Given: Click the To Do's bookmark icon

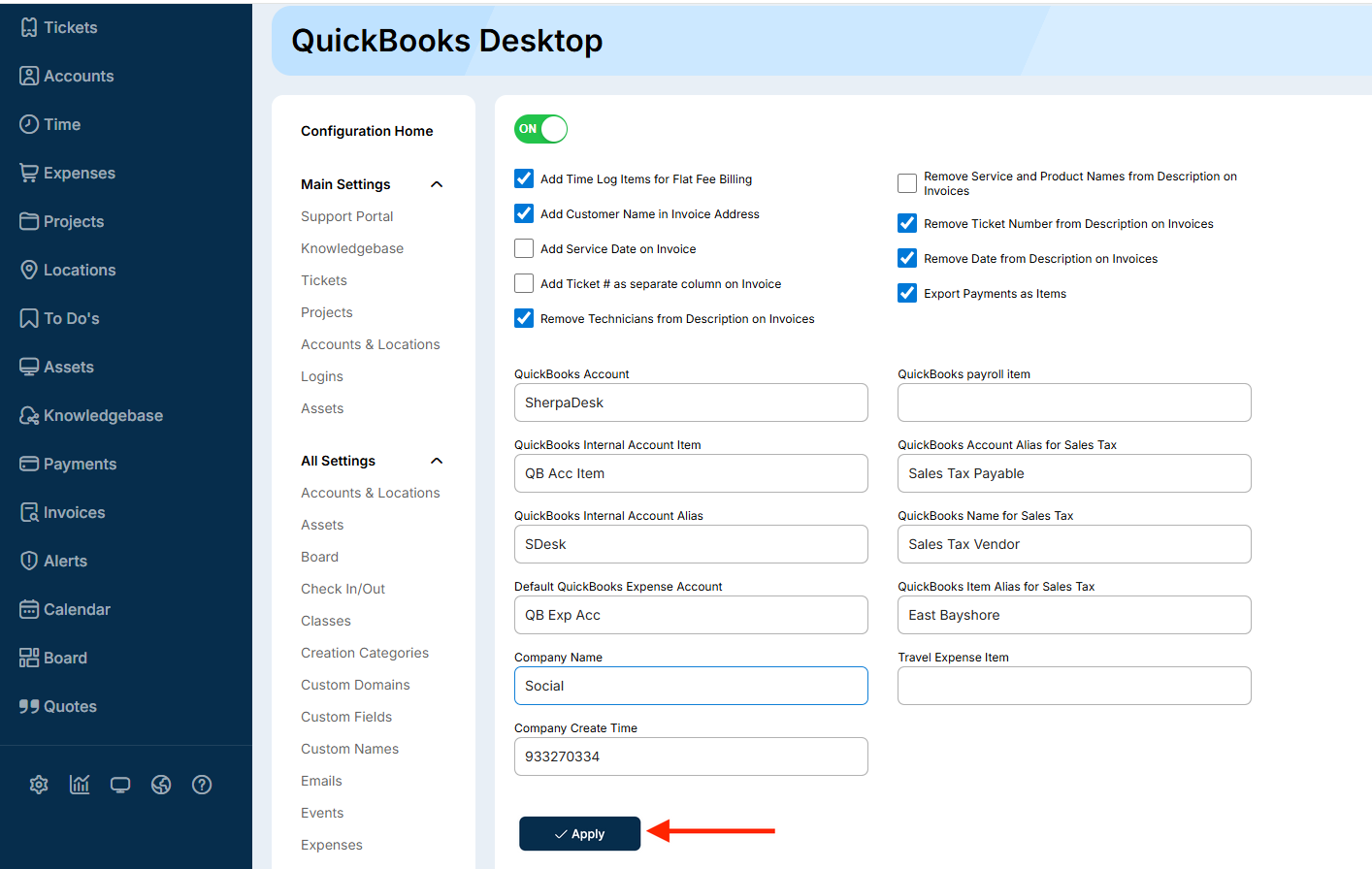Looking at the screenshot, I should pos(29,318).
